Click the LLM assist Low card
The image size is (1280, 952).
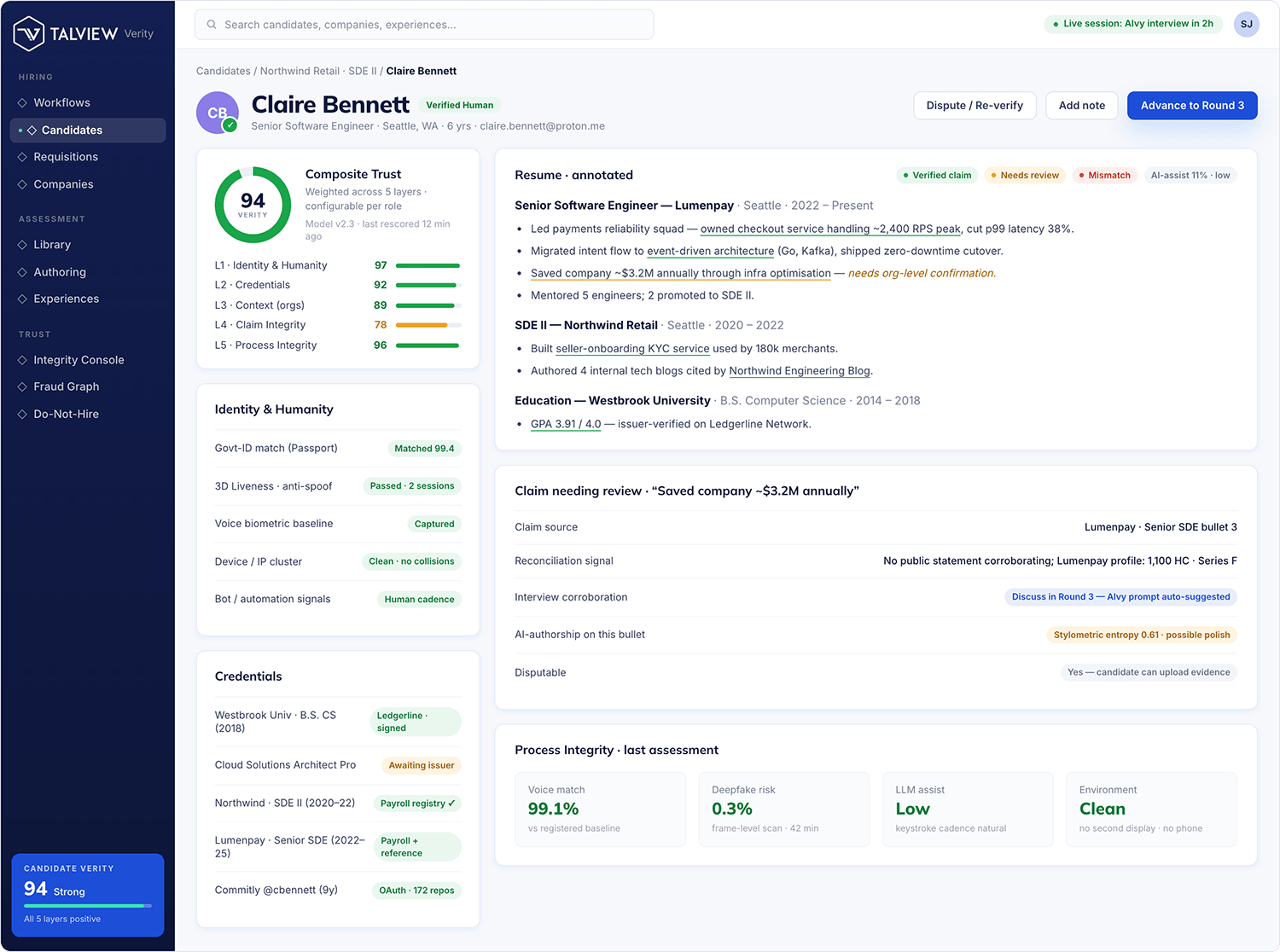[968, 810]
